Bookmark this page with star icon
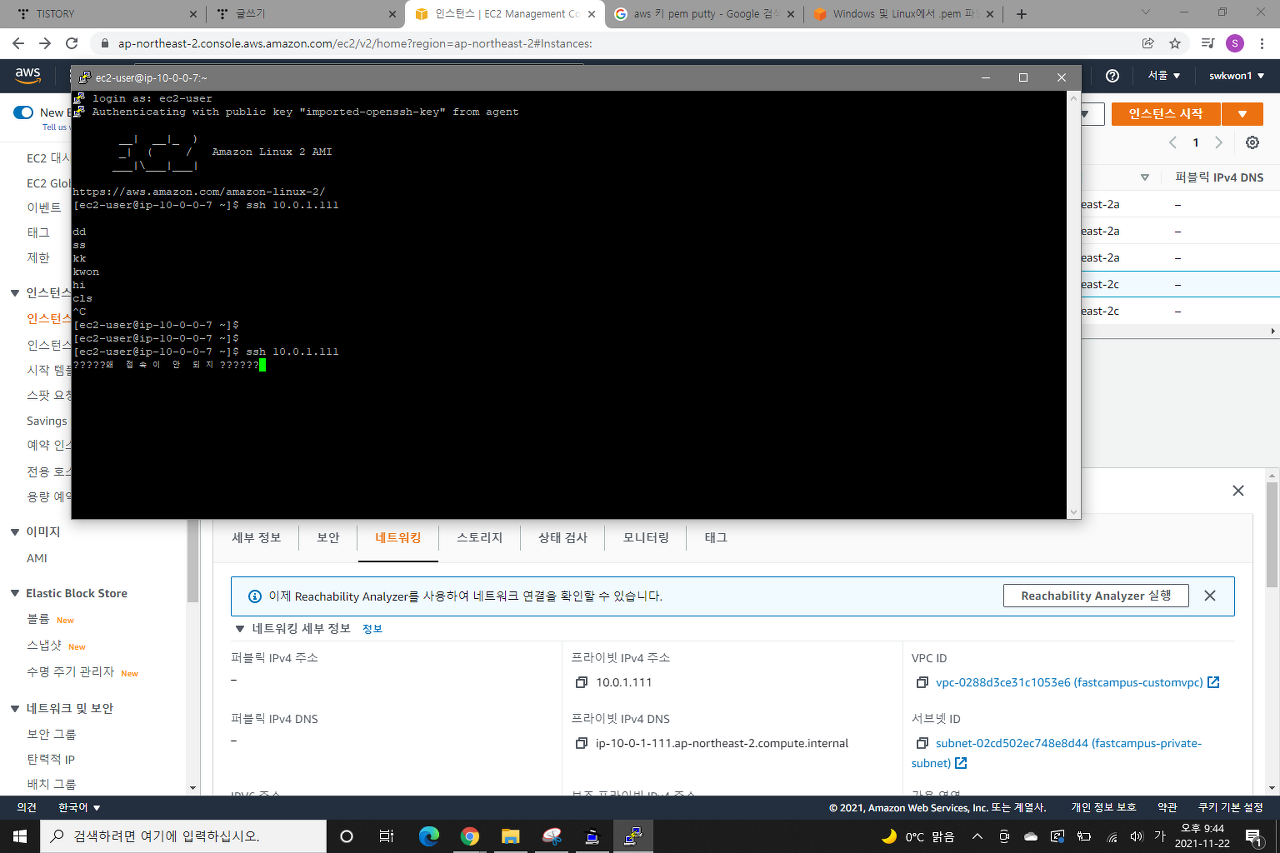 1175,43
